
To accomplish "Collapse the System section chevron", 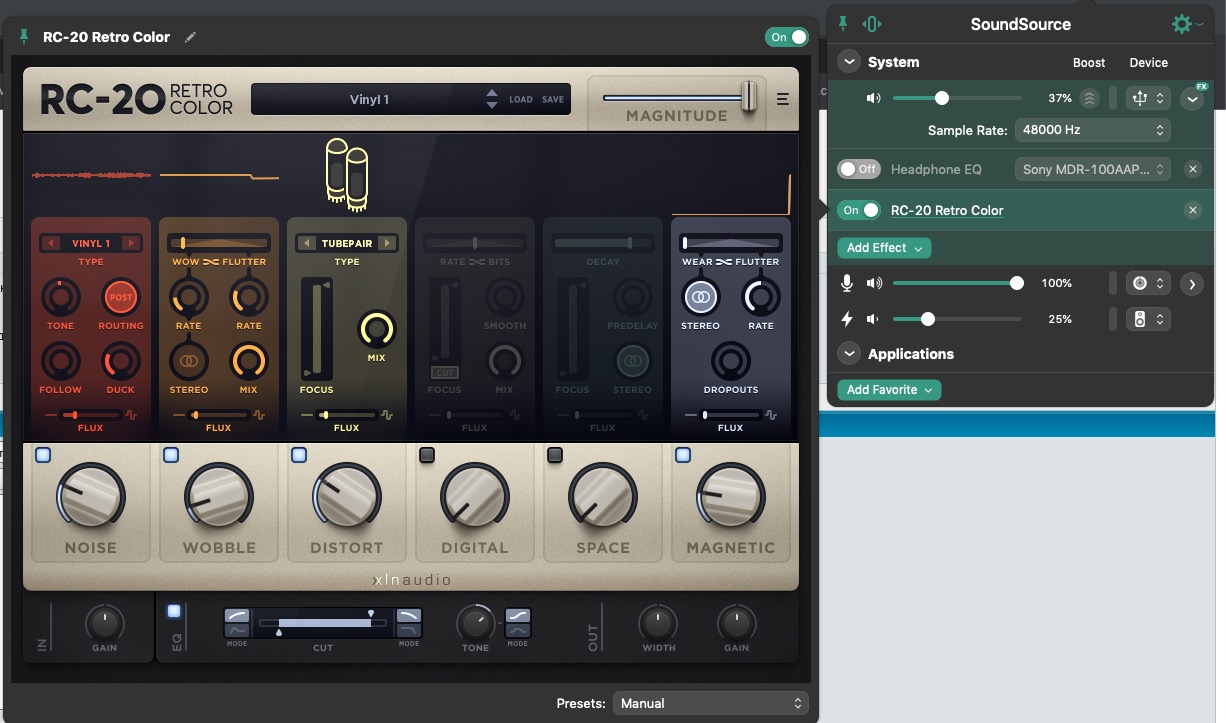I will (849, 62).
